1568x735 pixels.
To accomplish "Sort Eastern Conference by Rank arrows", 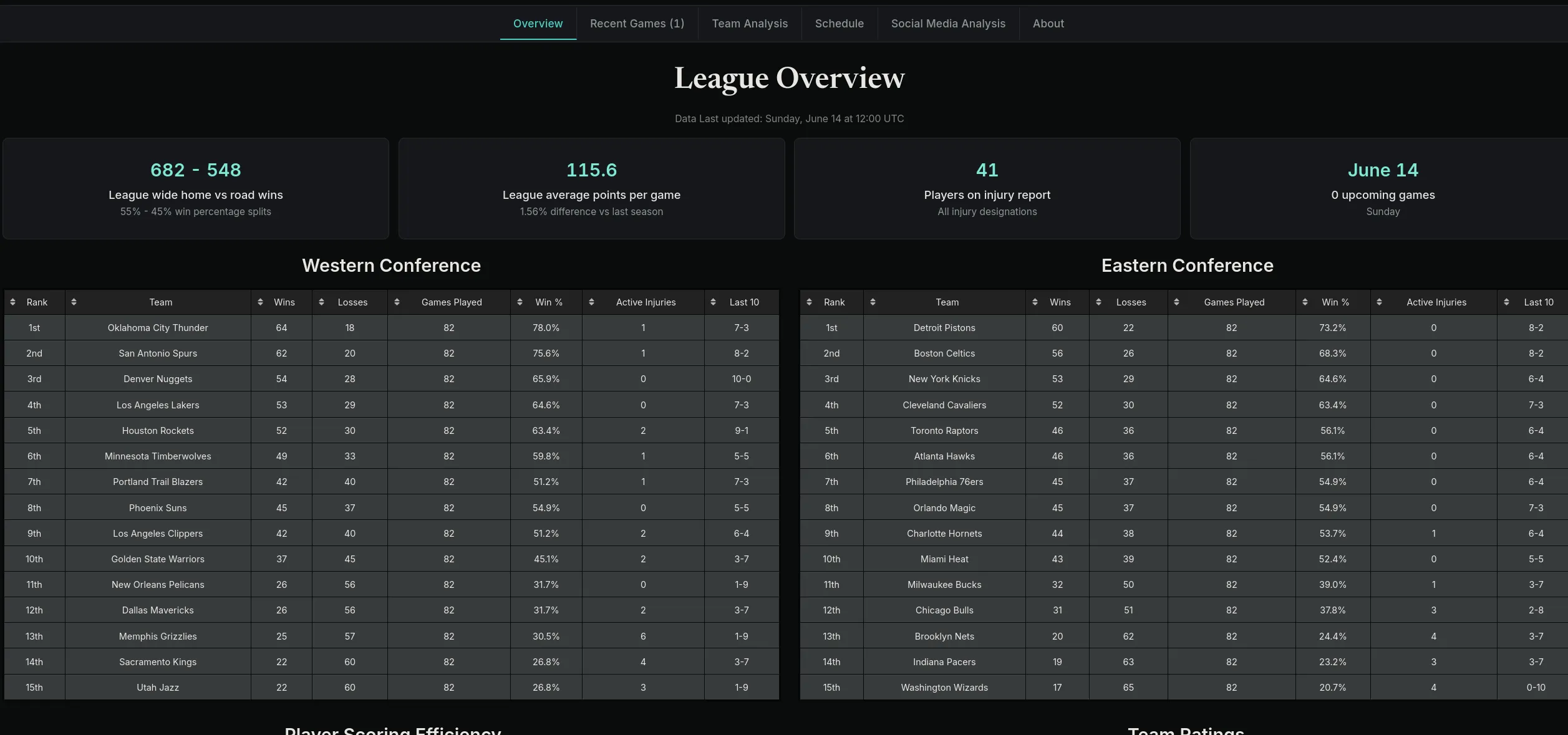I will click(809, 302).
